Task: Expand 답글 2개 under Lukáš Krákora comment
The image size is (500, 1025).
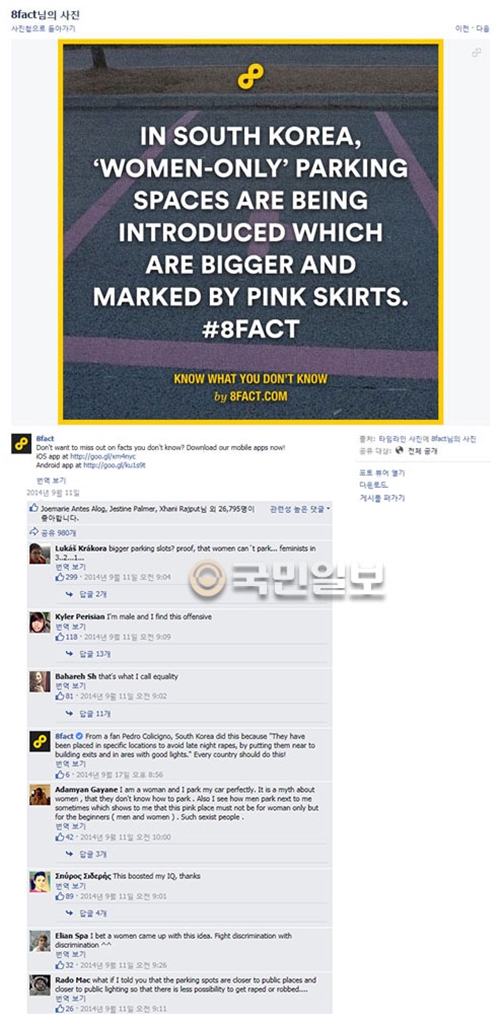Action: click(86, 594)
